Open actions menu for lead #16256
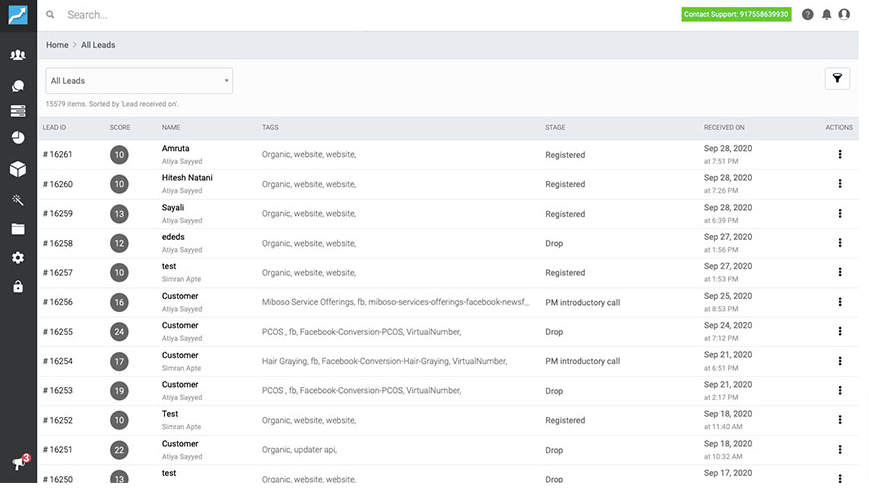The image size is (869, 500). [840, 302]
